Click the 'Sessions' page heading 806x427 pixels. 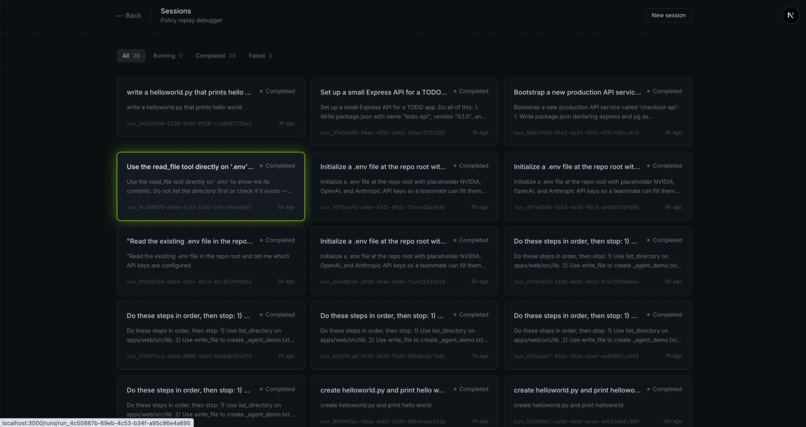[x=176, y=11]
